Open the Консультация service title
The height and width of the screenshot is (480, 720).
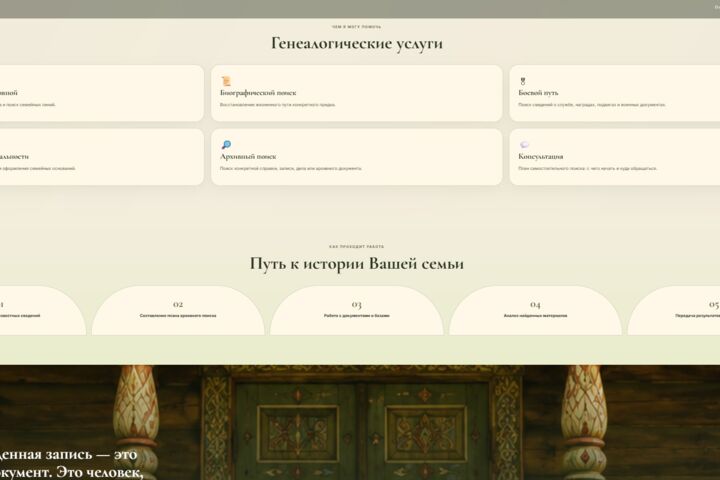click(540, 157)
